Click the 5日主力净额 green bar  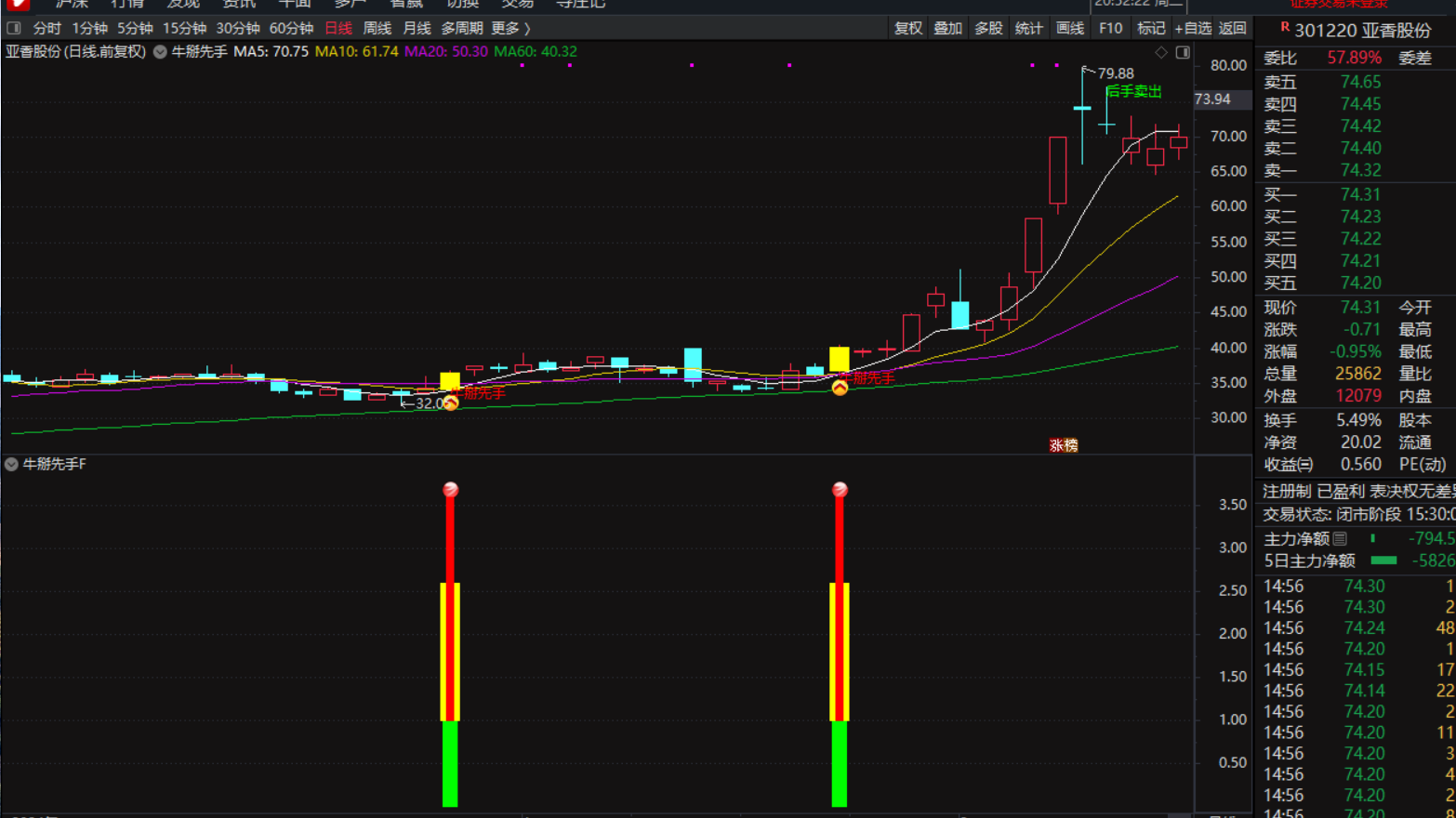click(1384, 561)
